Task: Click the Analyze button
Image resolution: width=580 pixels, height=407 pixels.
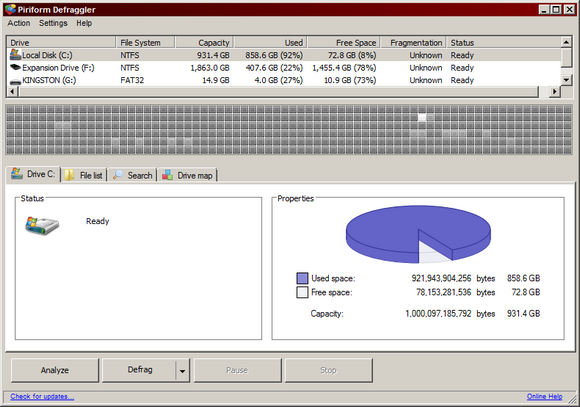Action: (55, 370)
